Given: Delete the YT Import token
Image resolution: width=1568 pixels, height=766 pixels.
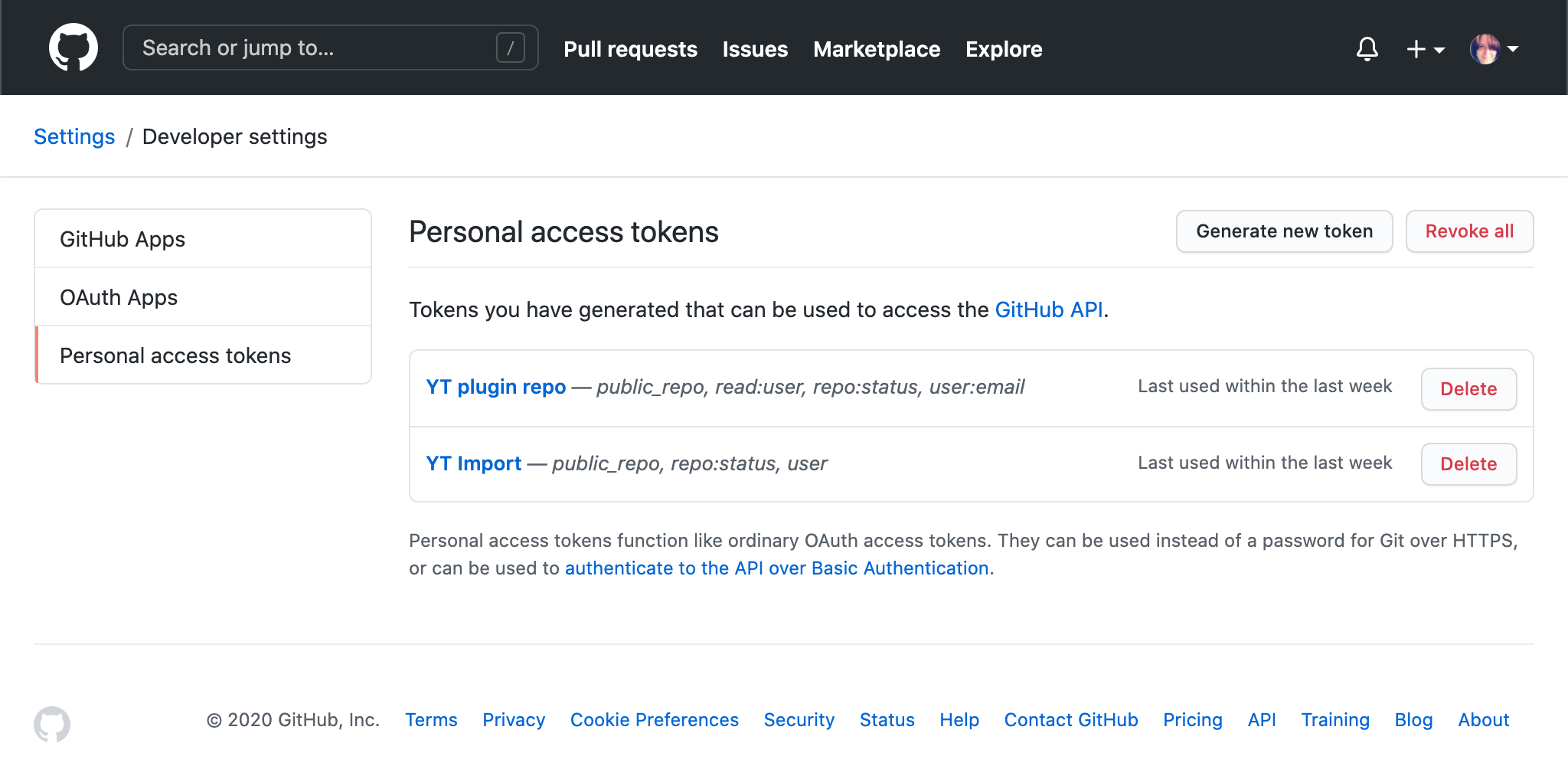Looking at the screenshot, I should click(1468, 463).
